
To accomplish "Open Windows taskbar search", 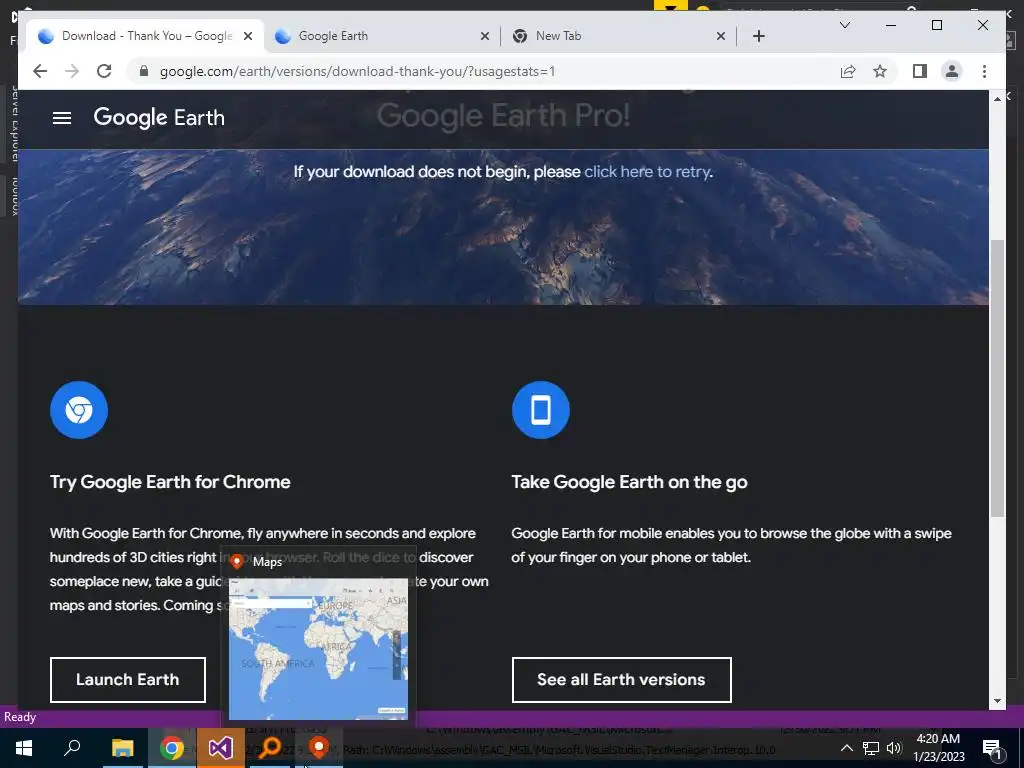I will point(72,748).
